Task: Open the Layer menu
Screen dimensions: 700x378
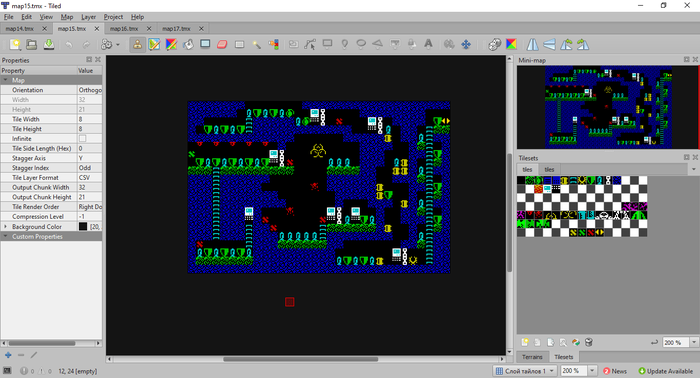Action: tap(88, 17)
